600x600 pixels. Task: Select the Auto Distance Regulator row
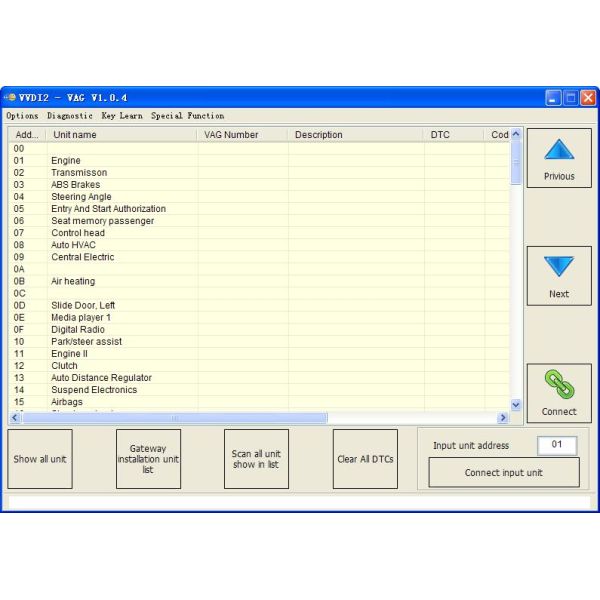259,378
